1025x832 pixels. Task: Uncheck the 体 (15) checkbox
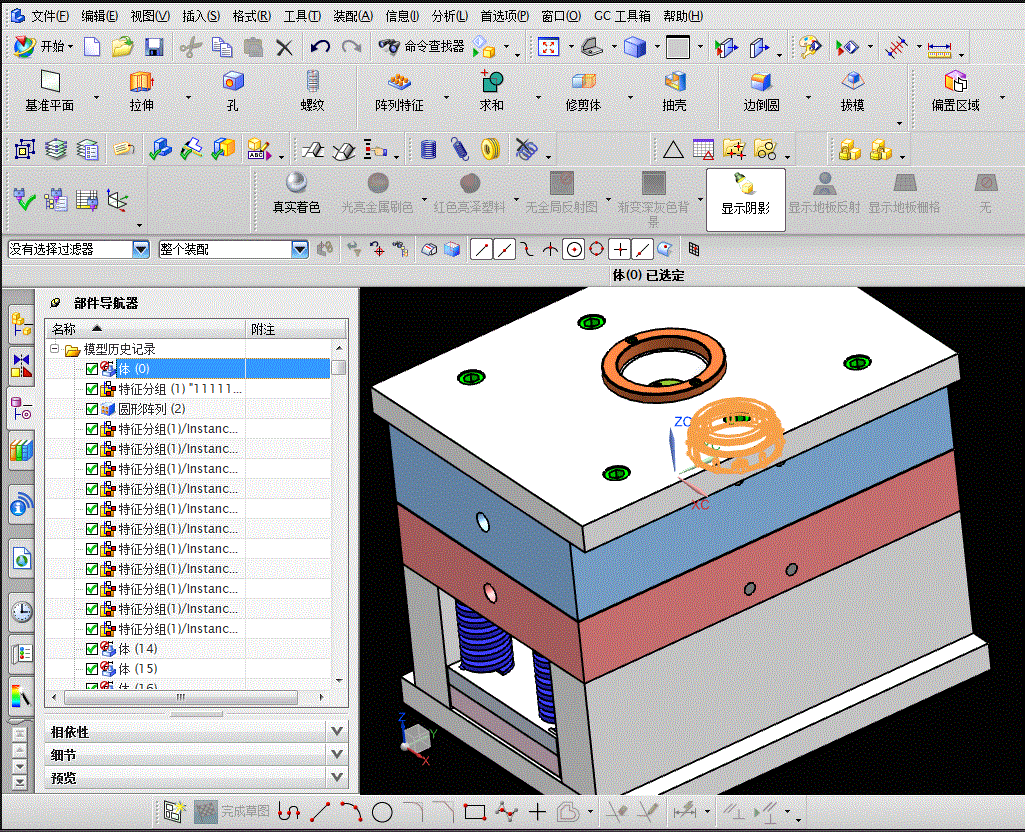click(92, 669)
